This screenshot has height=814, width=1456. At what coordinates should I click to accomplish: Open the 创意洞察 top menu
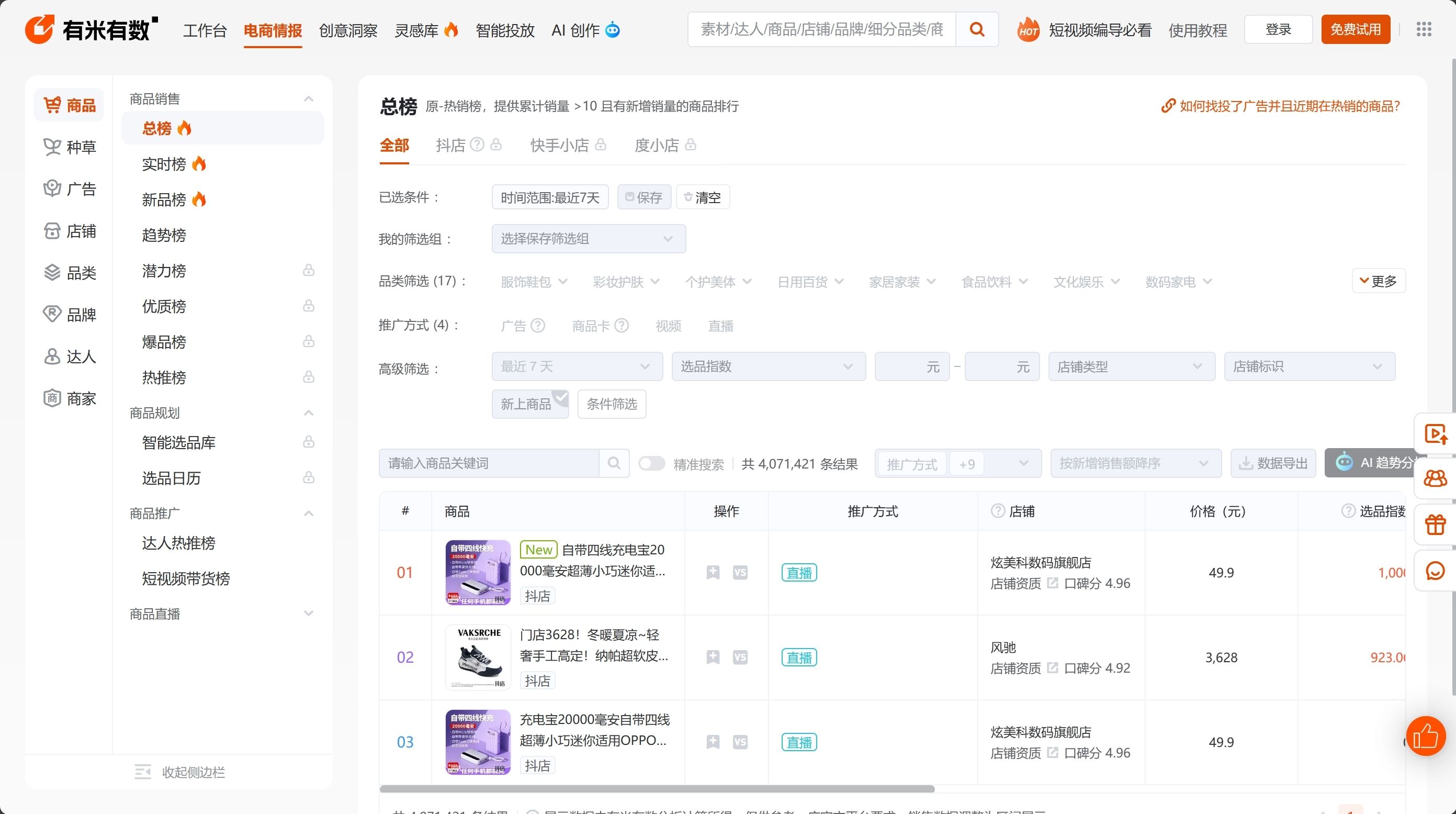coord(348,30)
